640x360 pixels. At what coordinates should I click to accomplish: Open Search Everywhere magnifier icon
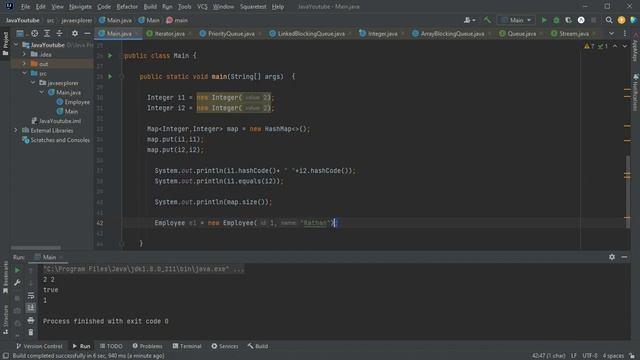pyautogui.click(x=609, y=20)
